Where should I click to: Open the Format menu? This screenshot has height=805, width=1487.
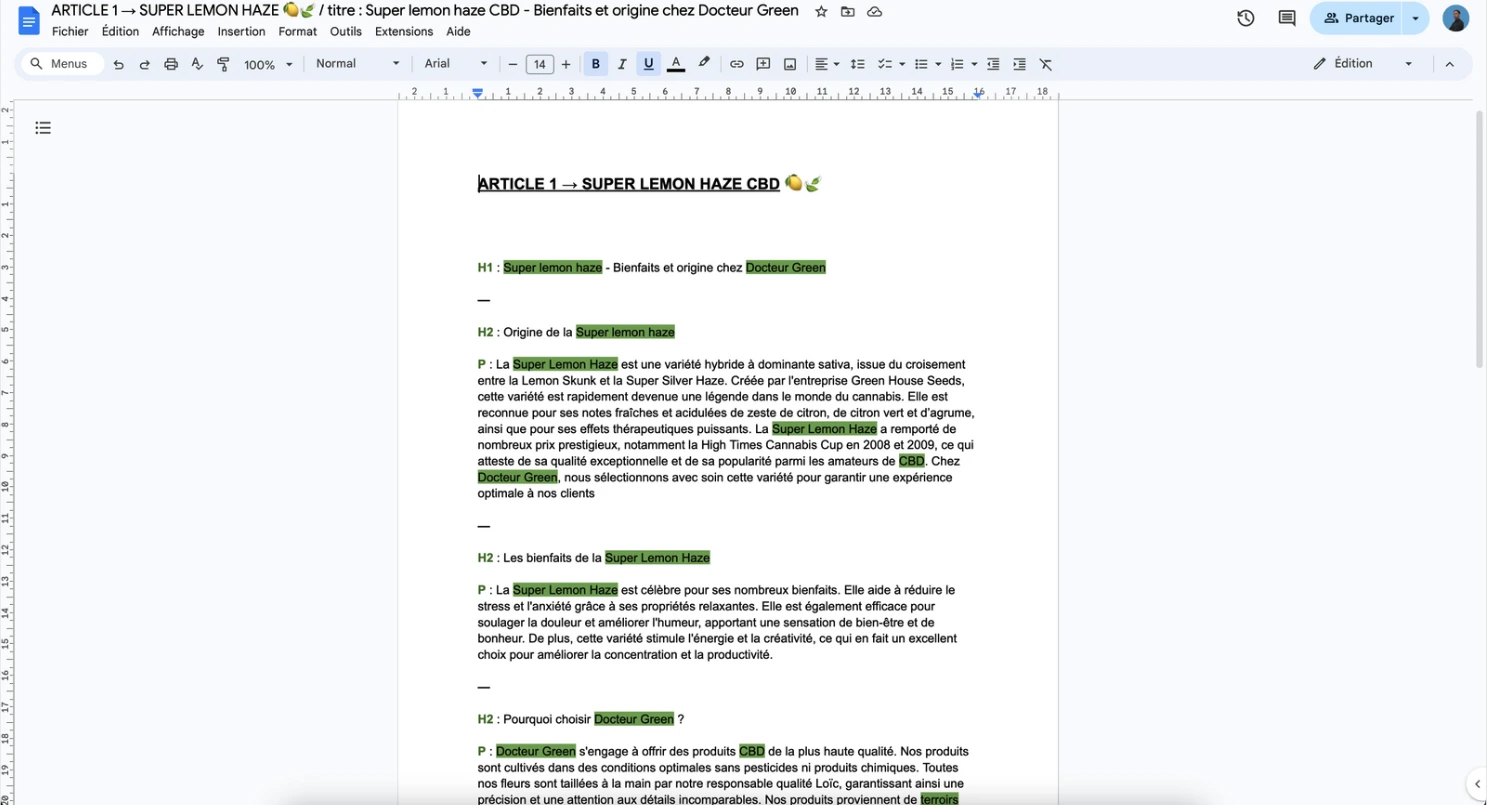pos(297,31)
